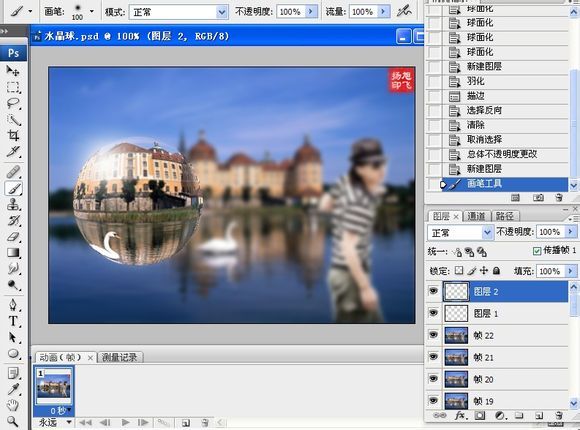
Task: Add a layer style with fx button
Action: coord(460,416)
